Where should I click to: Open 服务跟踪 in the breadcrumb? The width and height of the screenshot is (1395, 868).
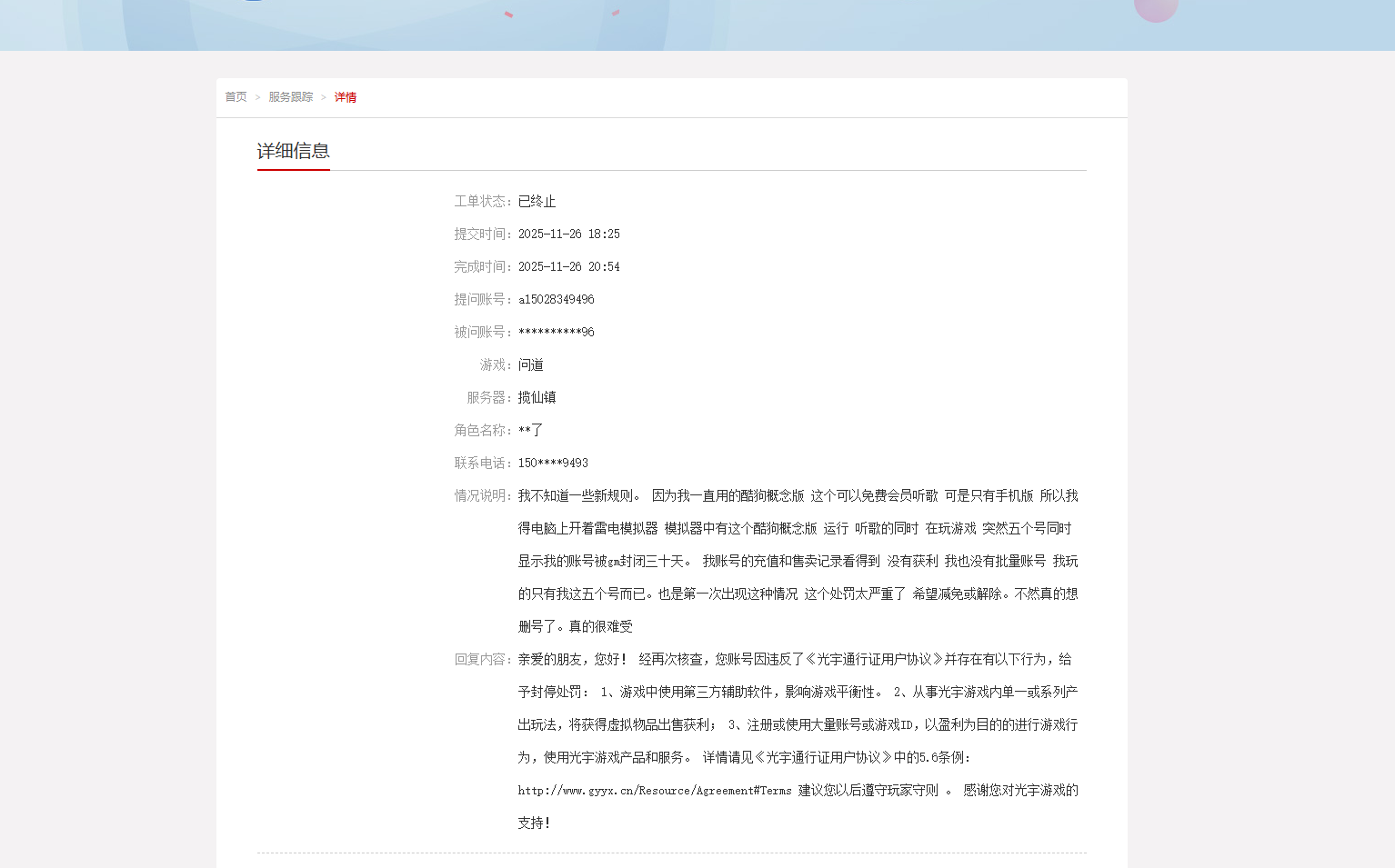[x=290, y=97]
